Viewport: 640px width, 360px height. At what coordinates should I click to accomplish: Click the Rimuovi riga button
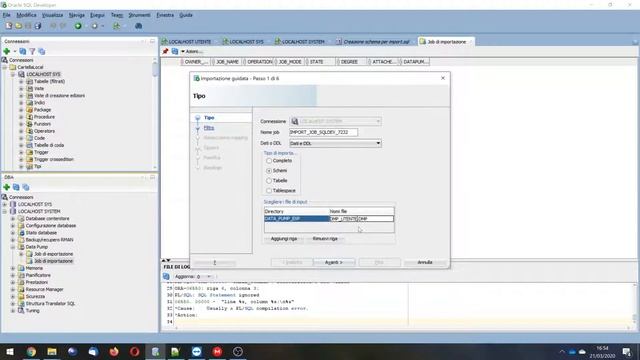(x=325, y=239)
